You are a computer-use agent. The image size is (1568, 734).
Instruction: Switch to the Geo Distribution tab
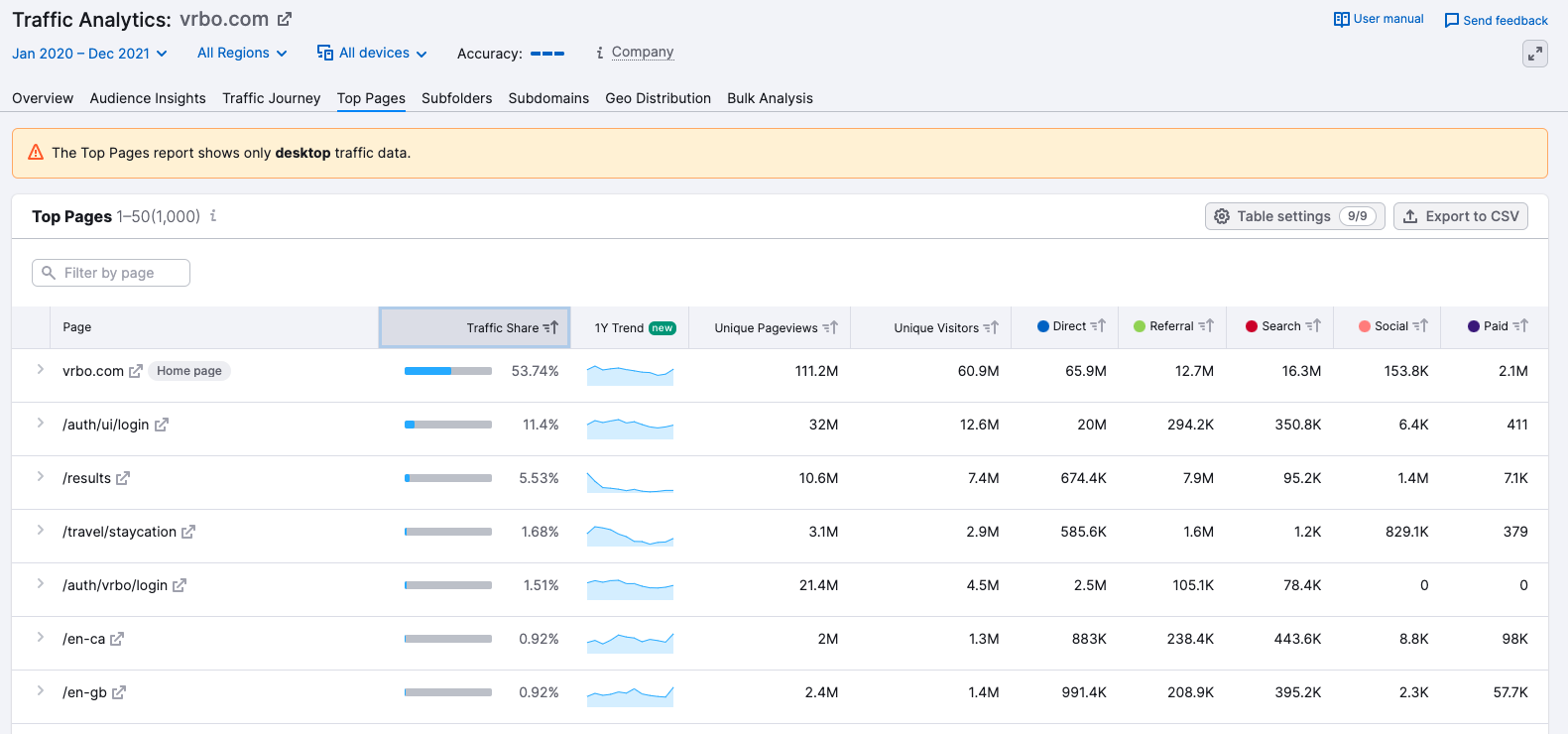658,98
